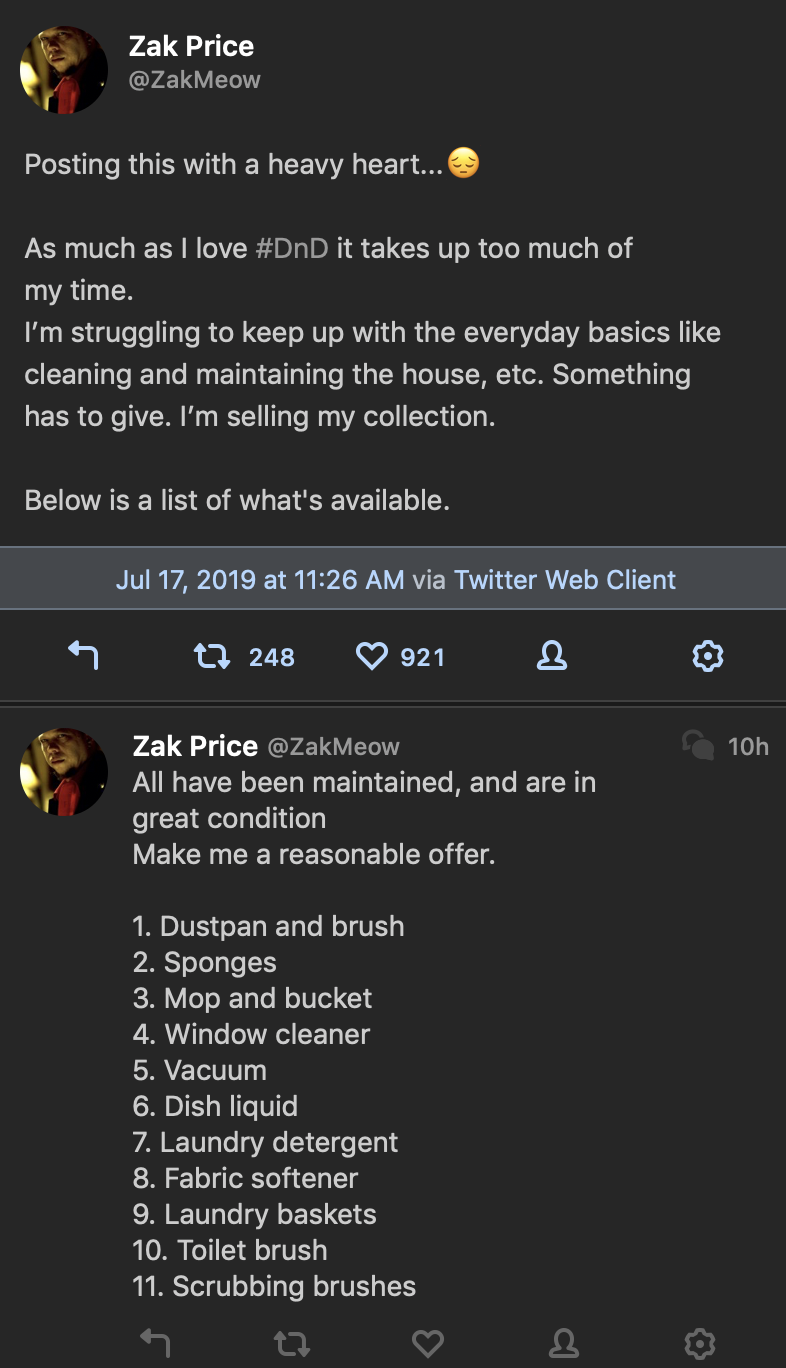Open settings gear on main tweet
Viewport: 786px width, 1368px height.
pos(707,656)
